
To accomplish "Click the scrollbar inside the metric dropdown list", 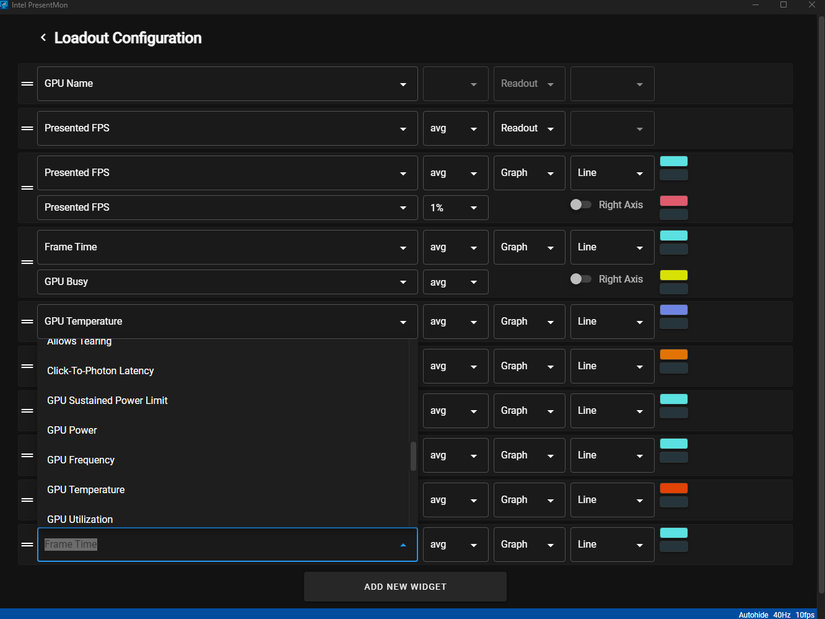I will click(x=411, y=456).
